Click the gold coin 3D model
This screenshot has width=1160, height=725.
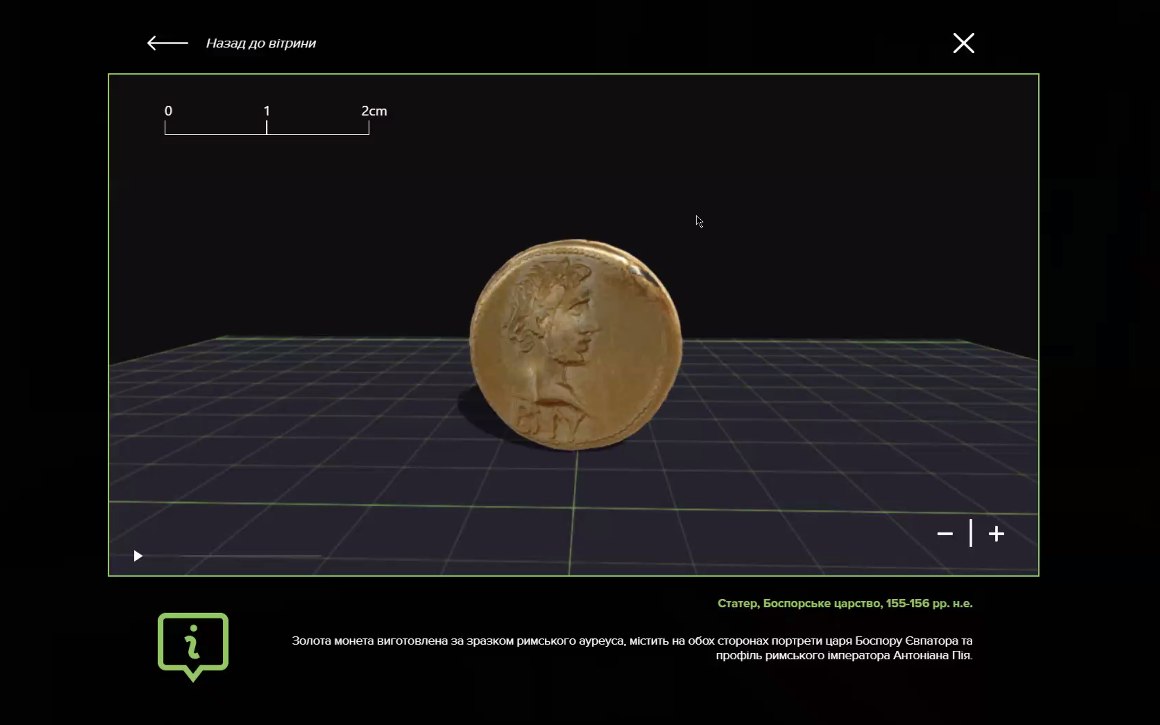point(576,345)
